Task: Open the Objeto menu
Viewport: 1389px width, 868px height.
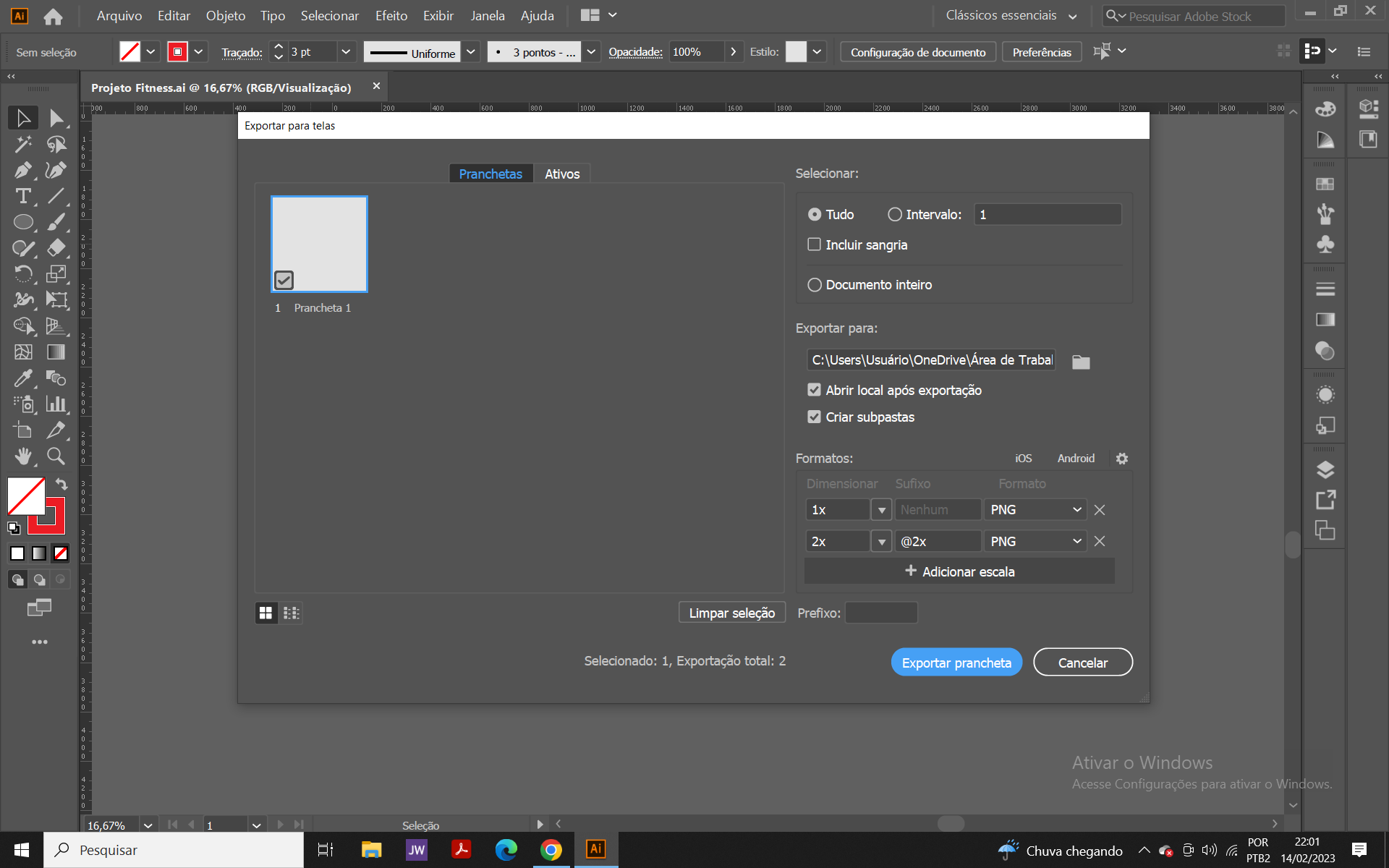Action: (x=225, y=15)
